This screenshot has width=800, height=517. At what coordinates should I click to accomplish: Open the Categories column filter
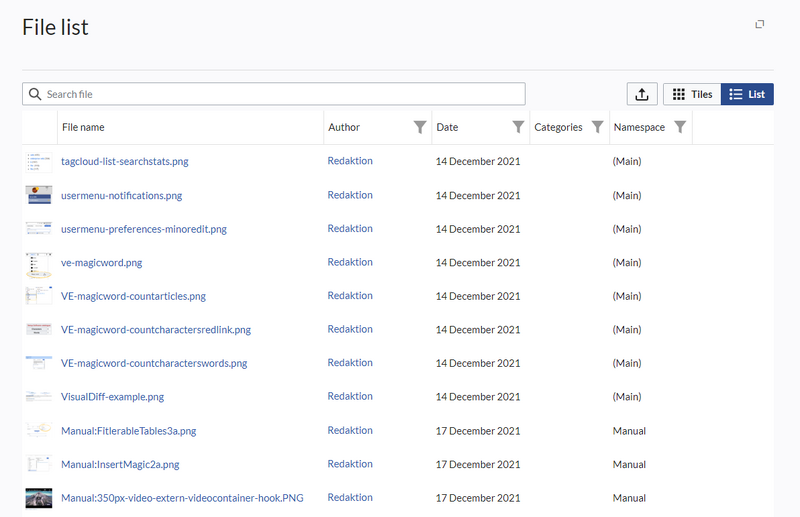(x=597, y=127)
